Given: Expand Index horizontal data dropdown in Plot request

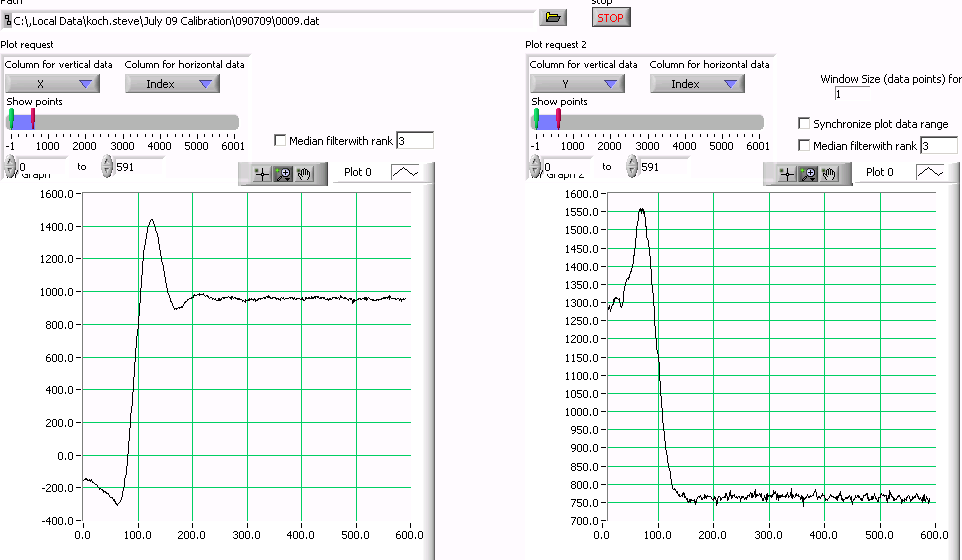Looking at the screenshot, I should tap(172, 84).
